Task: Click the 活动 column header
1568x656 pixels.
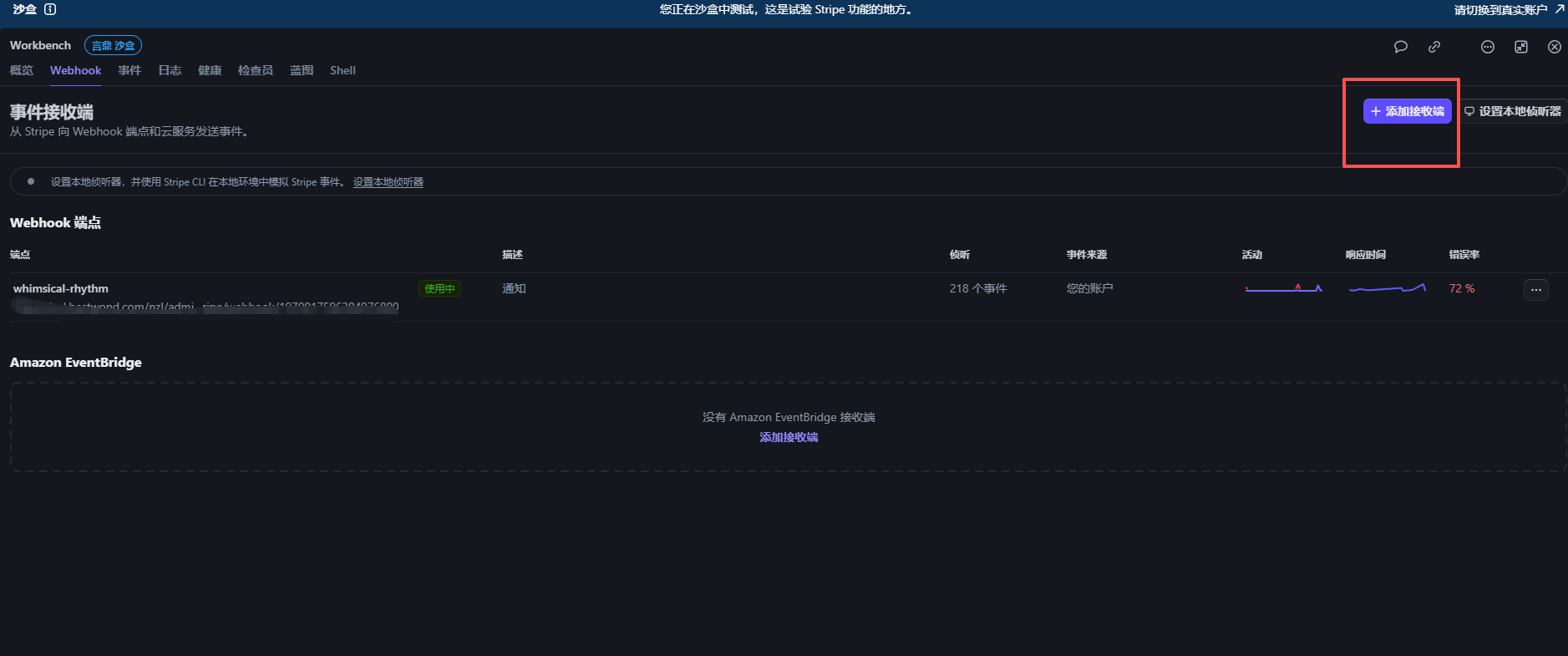Action: (1252, 255)
